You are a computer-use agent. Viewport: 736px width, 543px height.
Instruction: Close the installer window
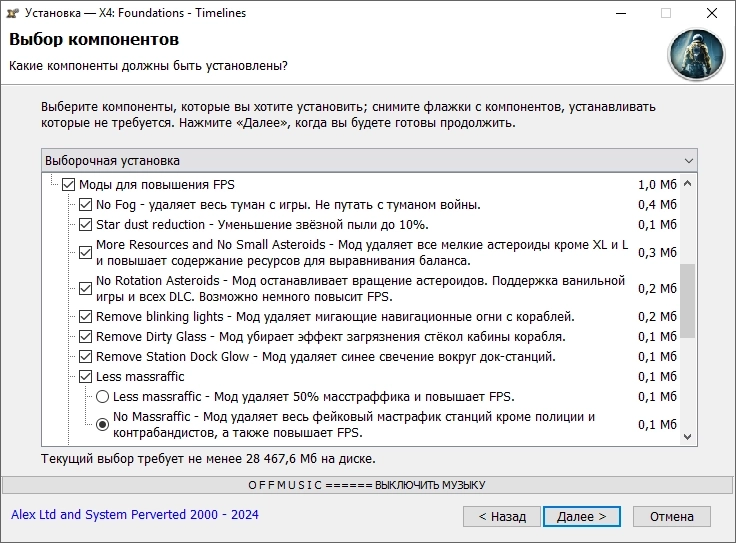712,13
